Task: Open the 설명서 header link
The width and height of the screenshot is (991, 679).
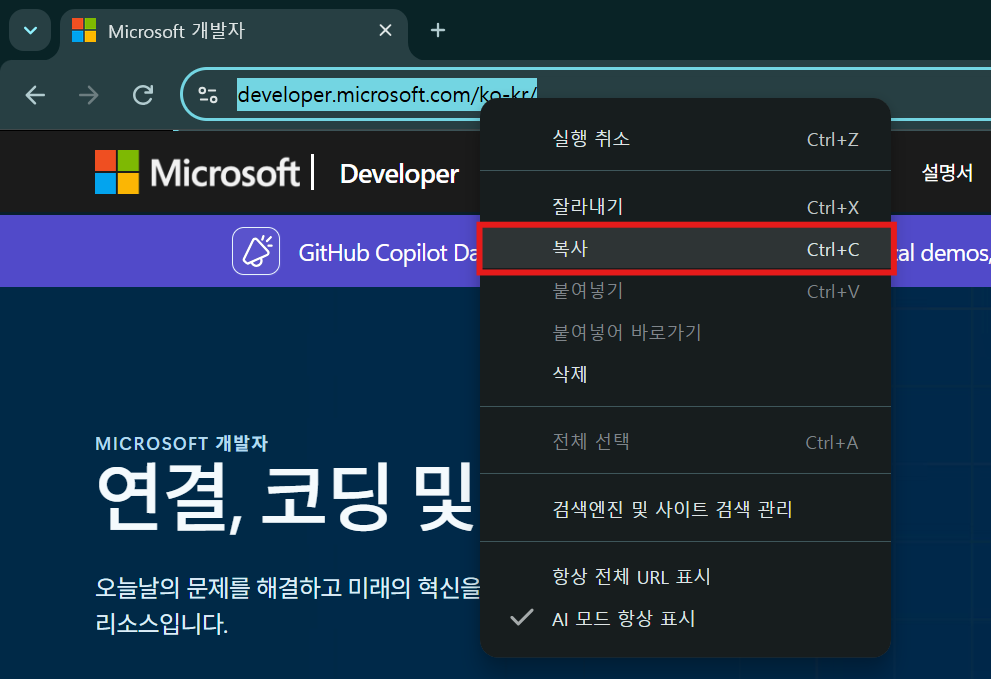Action: [947, 173]
